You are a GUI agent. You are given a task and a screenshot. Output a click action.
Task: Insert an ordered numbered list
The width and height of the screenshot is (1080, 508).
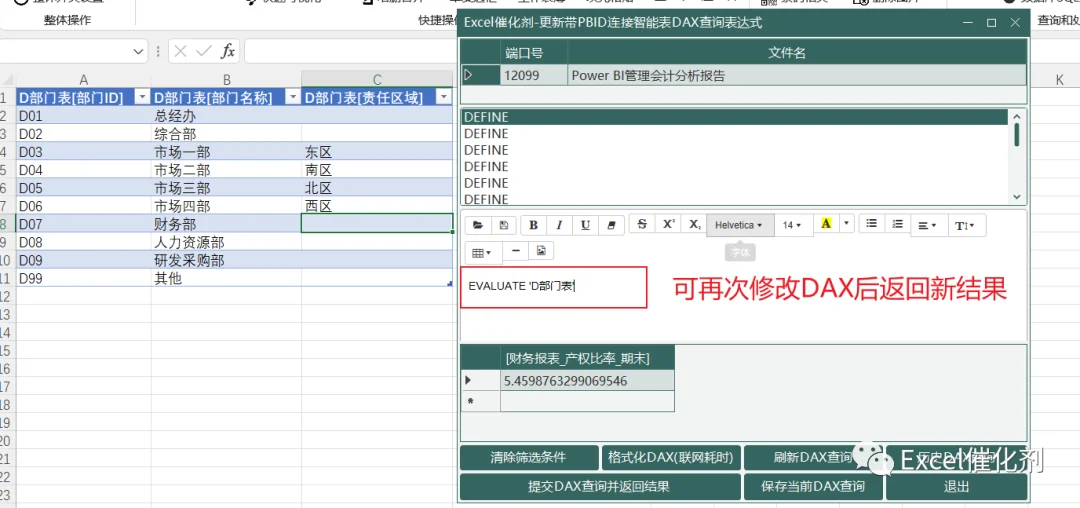[897, 224]
